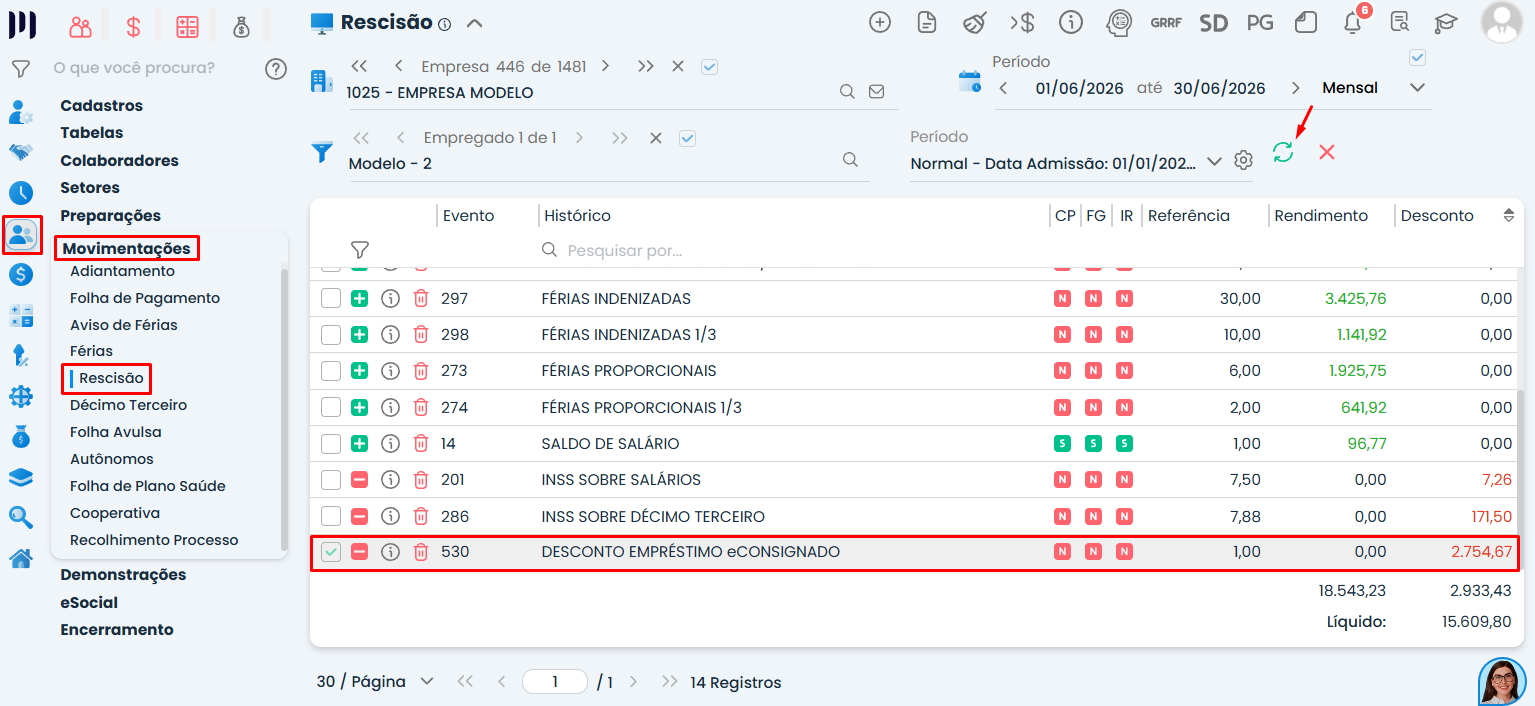Open the period settings gear icon

tap(1243, 160)
